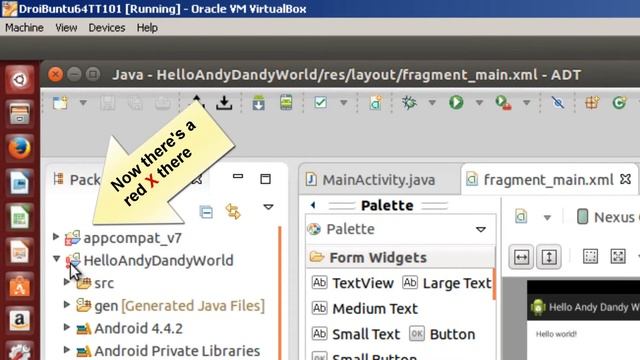640x360 pixels.
Task: Select Android 4.4.2 entry
Action: [x=138, y=328]
